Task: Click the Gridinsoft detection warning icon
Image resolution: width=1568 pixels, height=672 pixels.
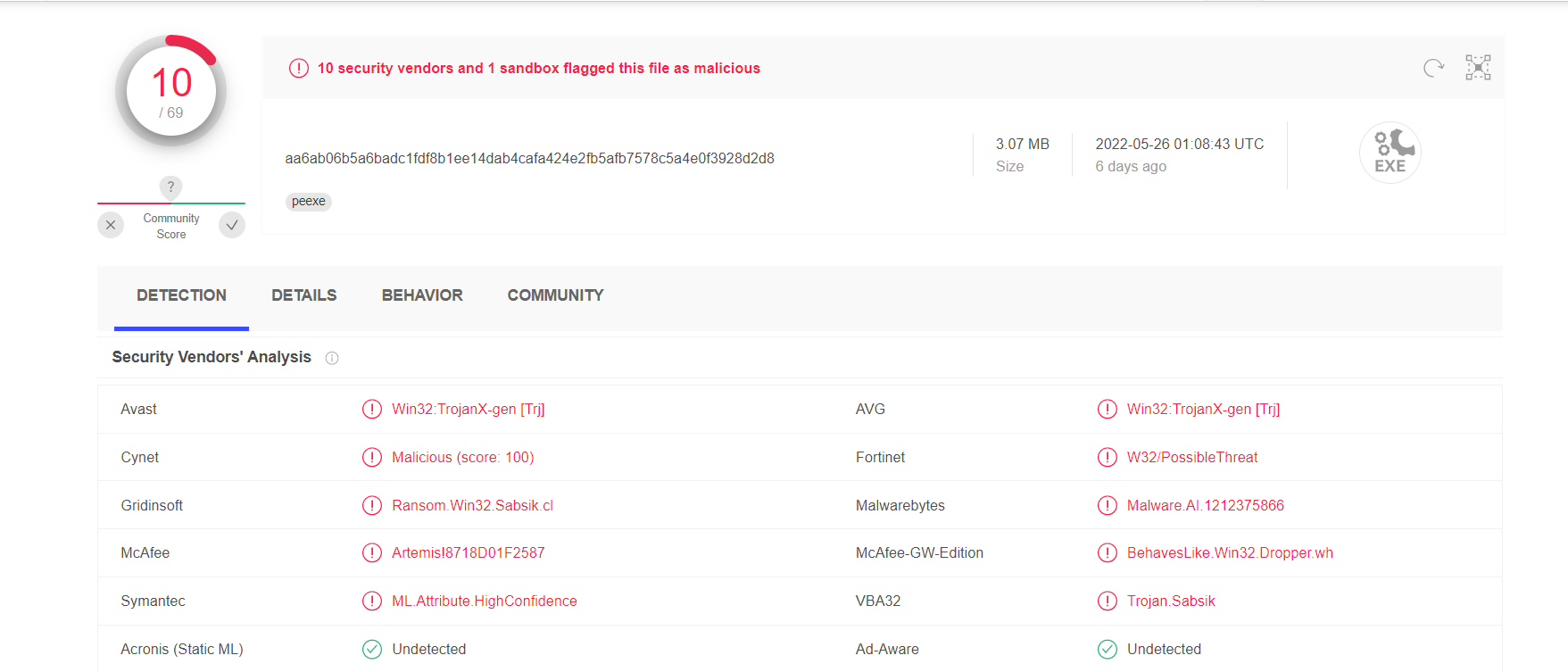Action: (x=372, y=505)
